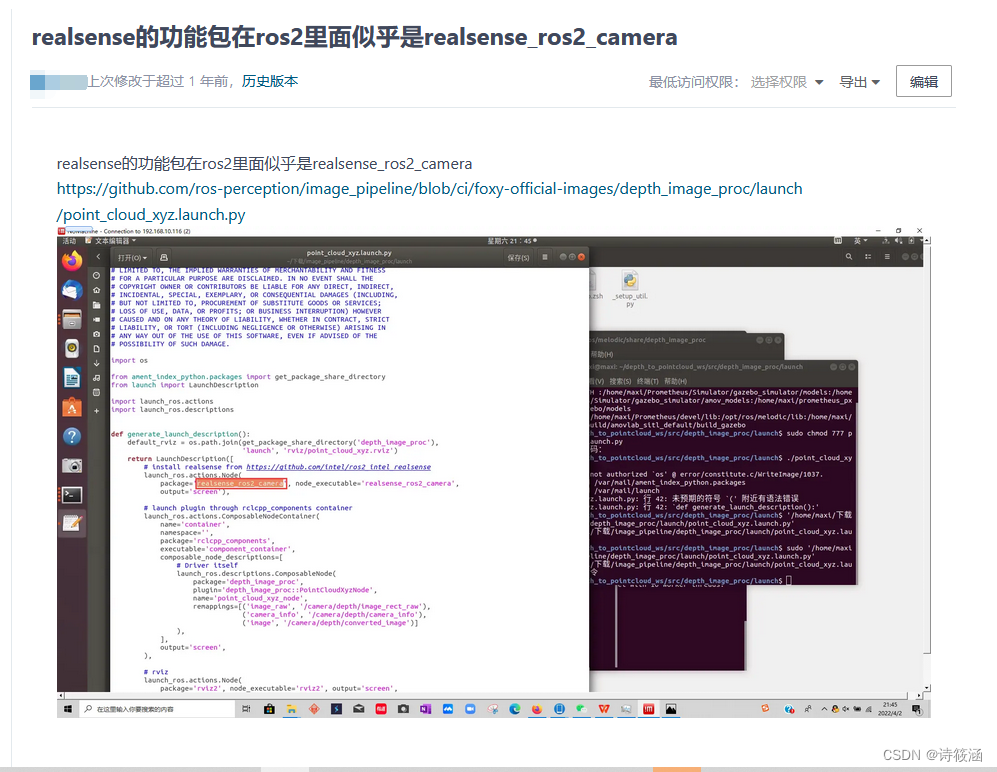Image resolution: width=997 pixels, height=772 pixels.
Task: Open the 历史版本 link
Action: (x=270, y=81)
